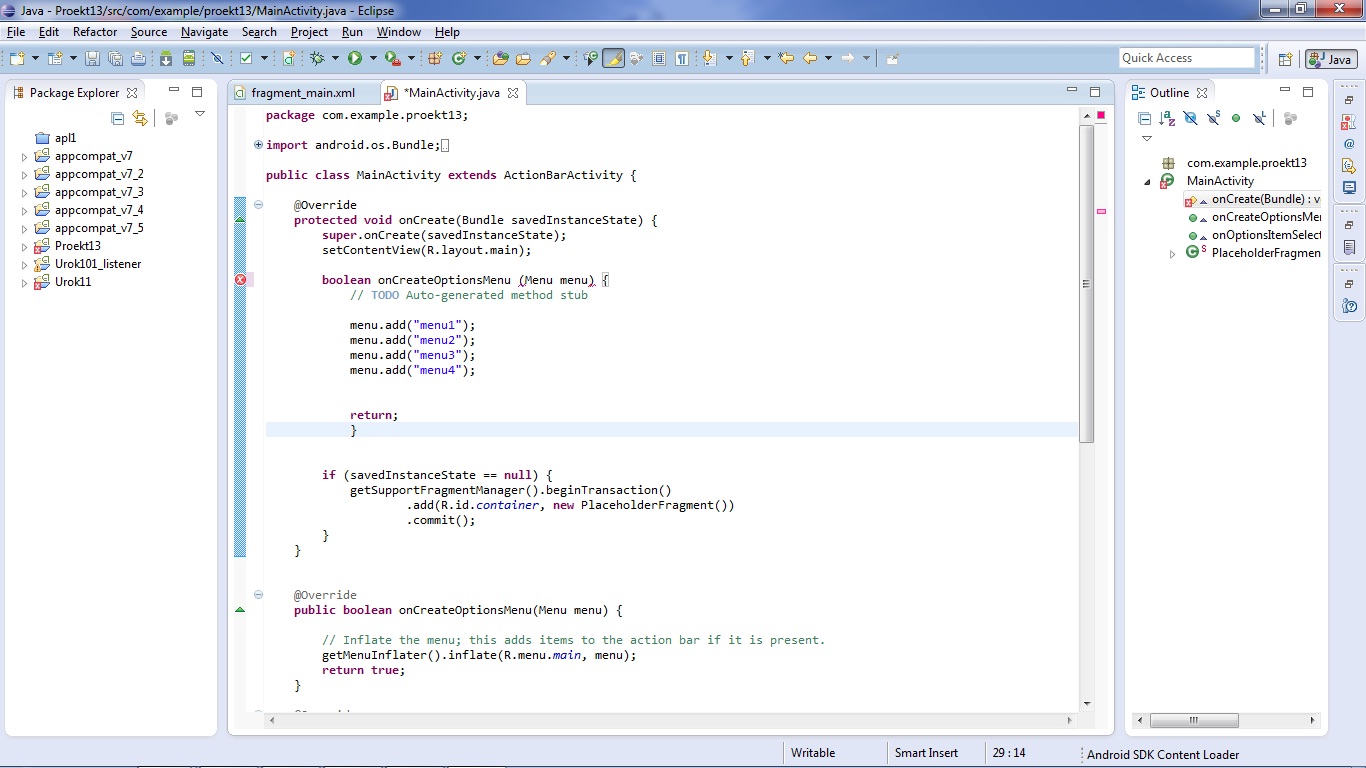Click into the Quick Access field
Image resolution: width=1366 pixels, height=768 pixels.
tap(1186, 58)
